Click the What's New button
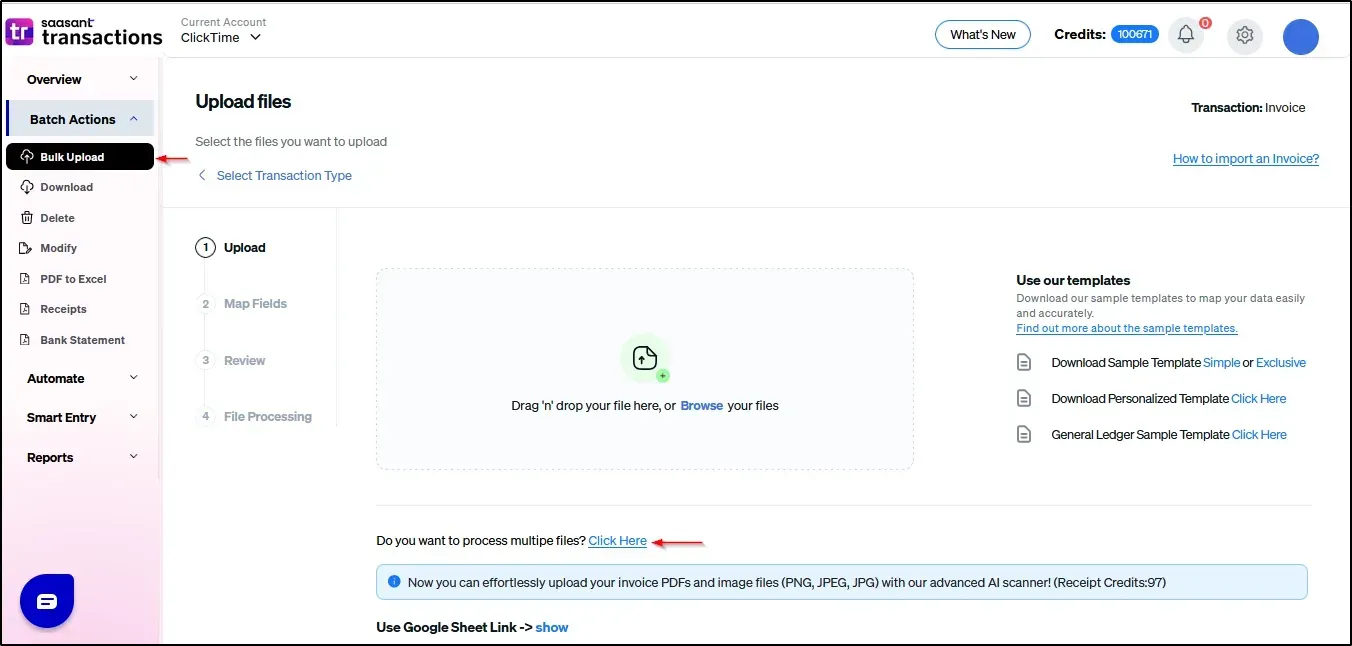 click(x=983, y=34)
